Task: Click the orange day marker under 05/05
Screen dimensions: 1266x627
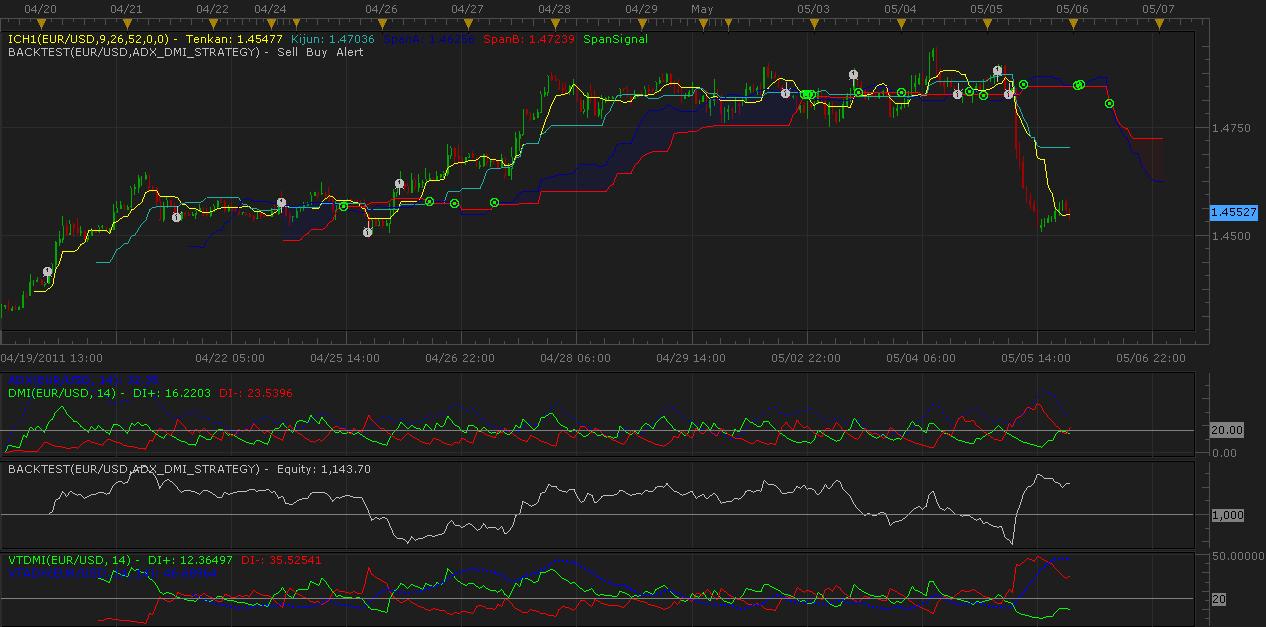Action: pos(987,22)
